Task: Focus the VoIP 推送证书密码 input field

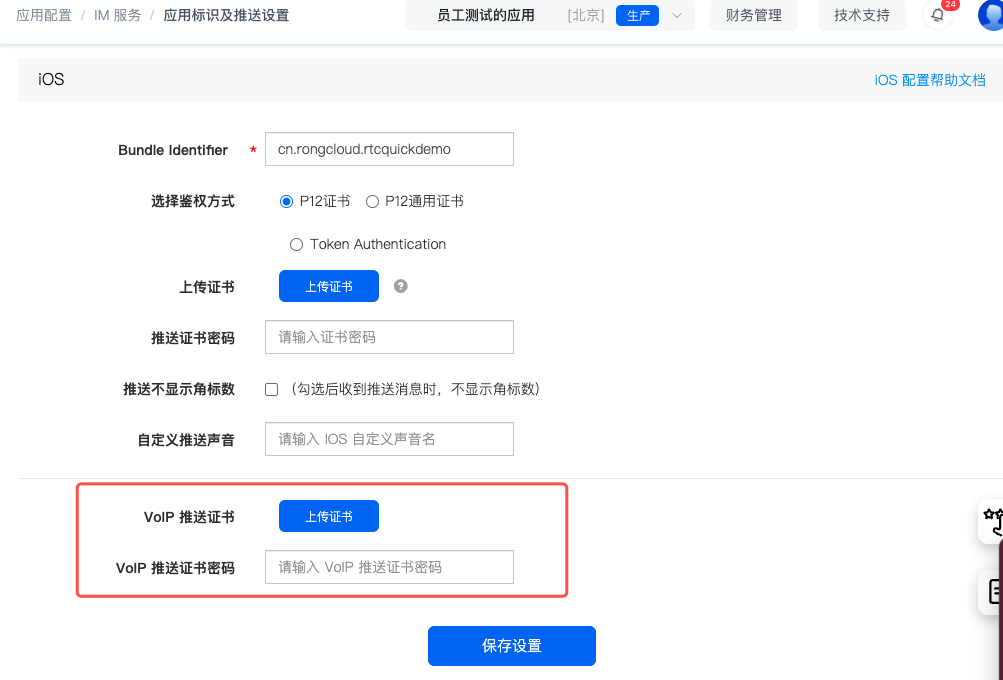Action: [389, 567]
